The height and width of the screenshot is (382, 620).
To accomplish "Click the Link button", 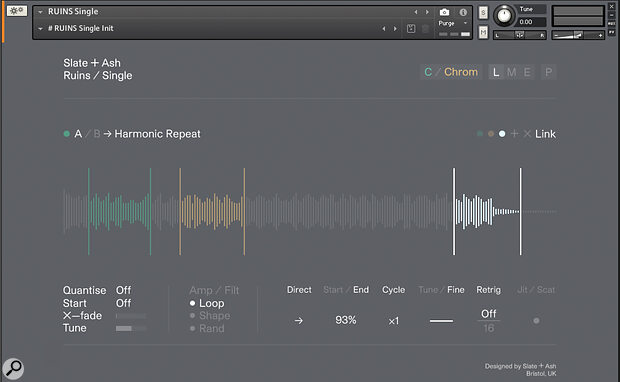I will click(x=545, y=134).
